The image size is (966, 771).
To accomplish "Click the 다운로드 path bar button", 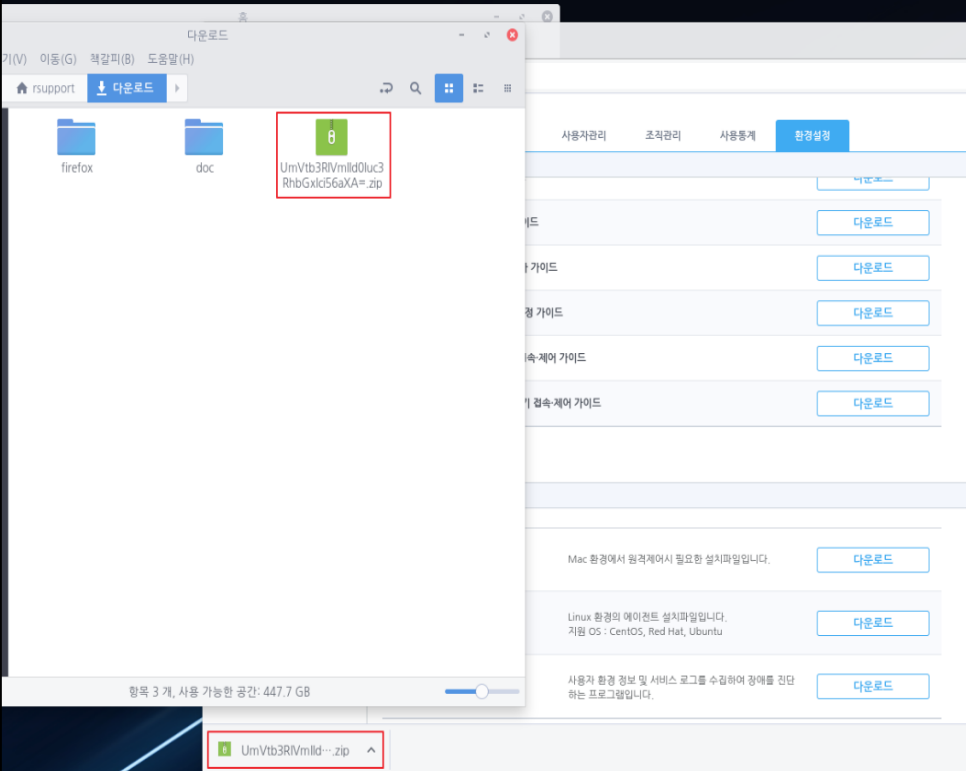I will tap(126, 88).
